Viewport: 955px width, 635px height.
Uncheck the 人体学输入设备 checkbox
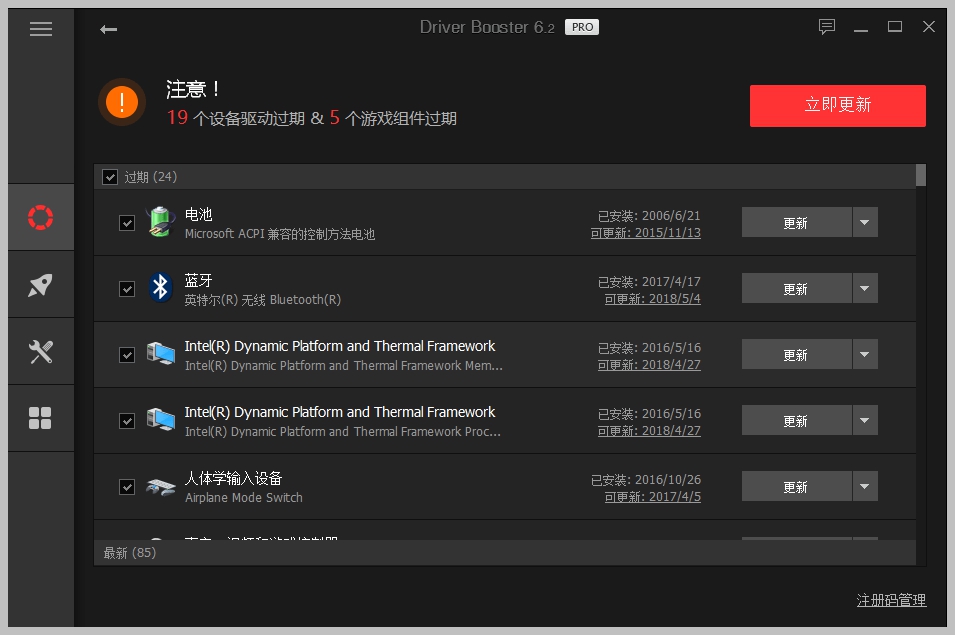click(x=127, y=487)
